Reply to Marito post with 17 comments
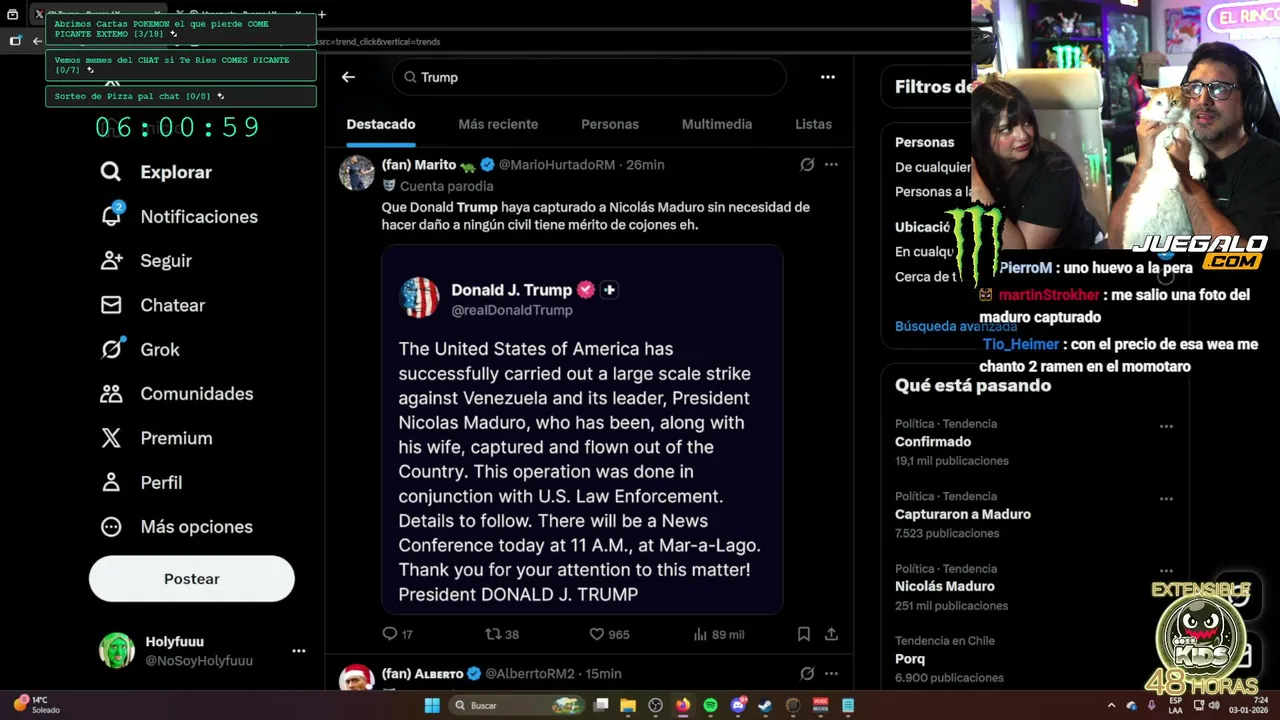Viewport: 1280px width, 720px height. (397, 634)
